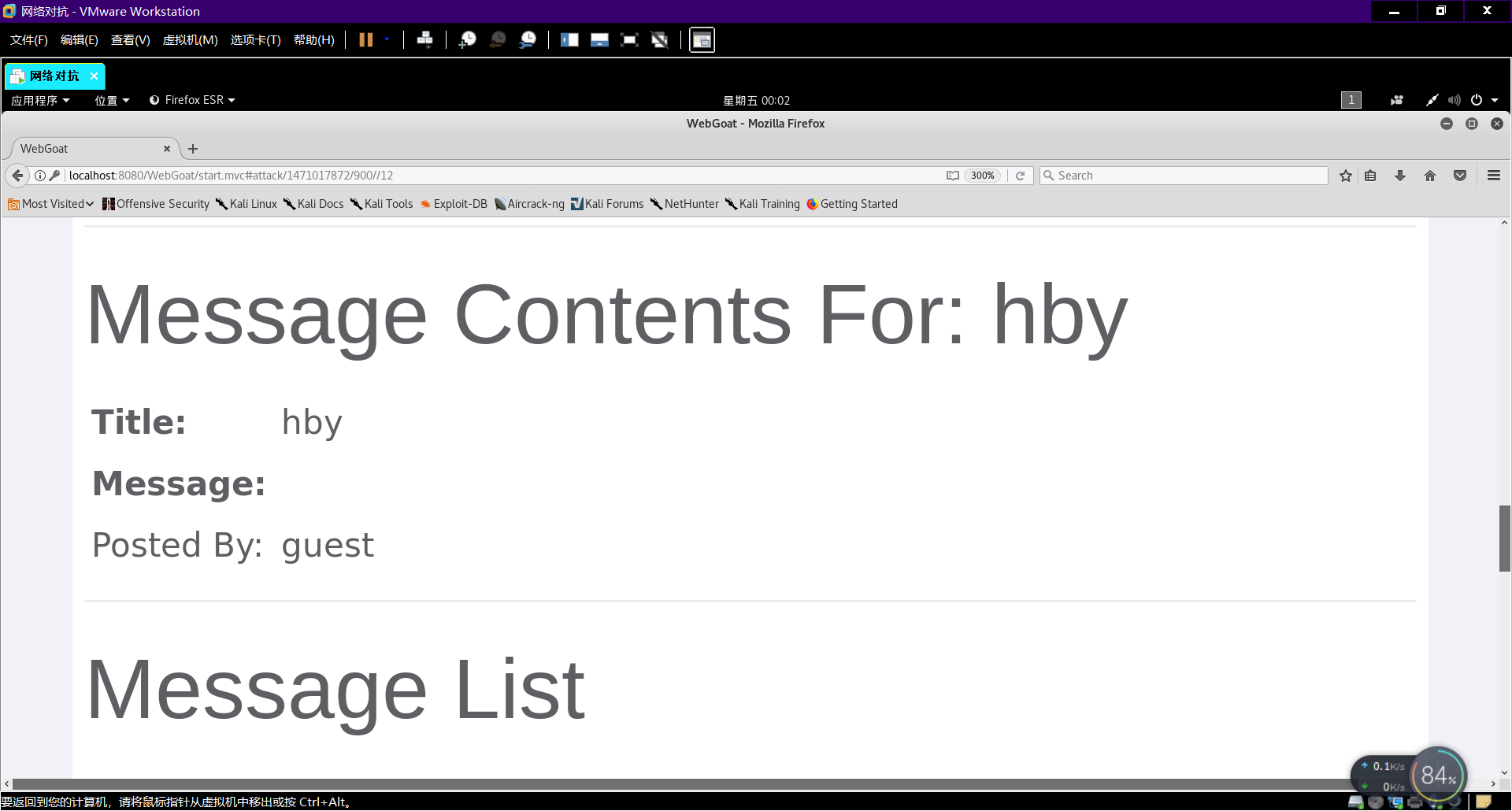
Task: Open the Aircrack-ng bookmark
Action: tap(529, 204)
